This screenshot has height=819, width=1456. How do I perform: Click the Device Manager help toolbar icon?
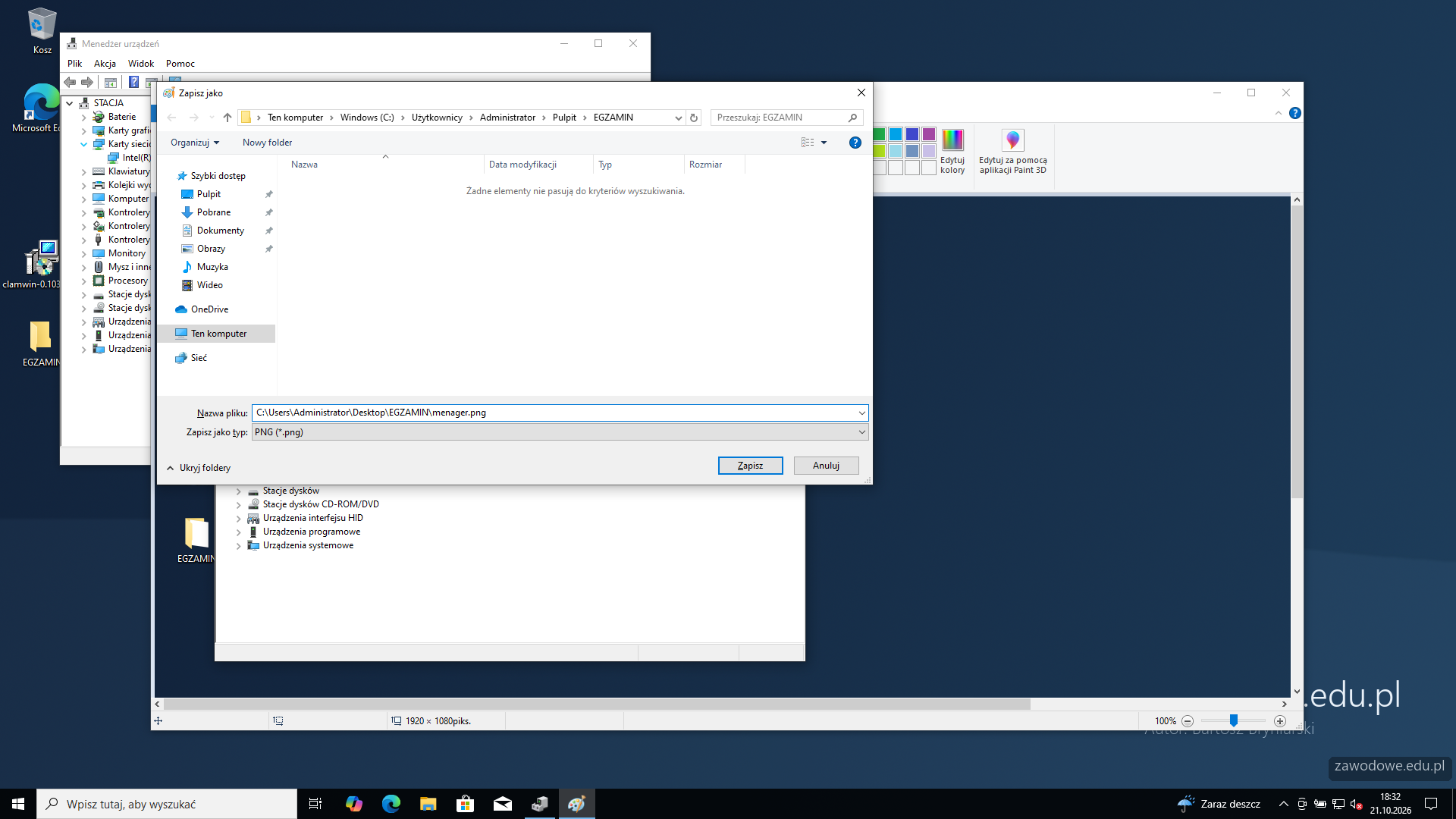pos(133,82)
